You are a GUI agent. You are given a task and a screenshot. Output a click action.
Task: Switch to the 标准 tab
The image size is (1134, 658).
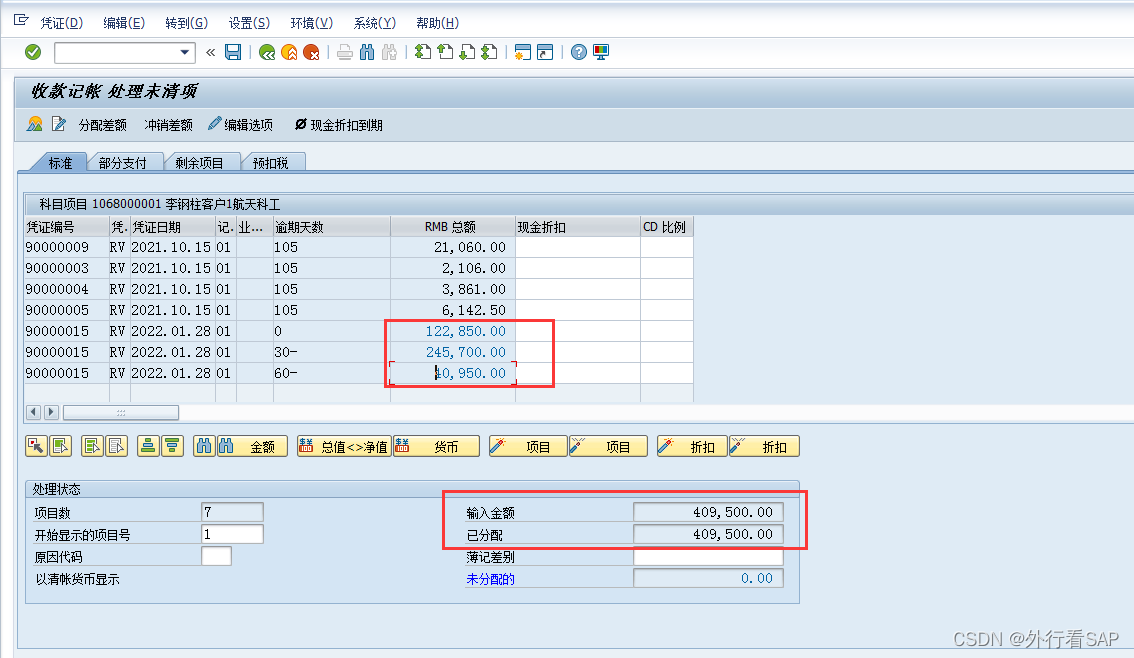[x=60, y=163]
